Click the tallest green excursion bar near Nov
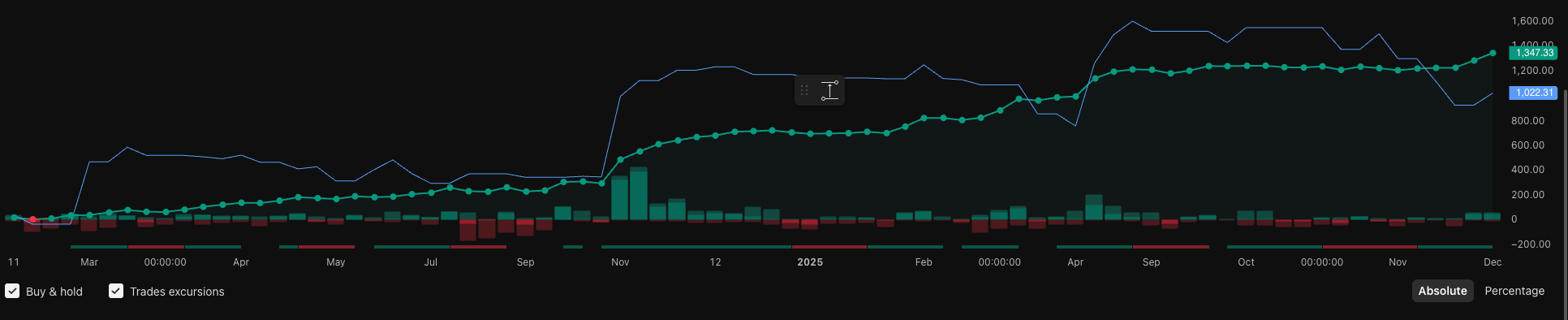Image resolution: width=1568 pixels, height=320 pixels. coord(639,193)
